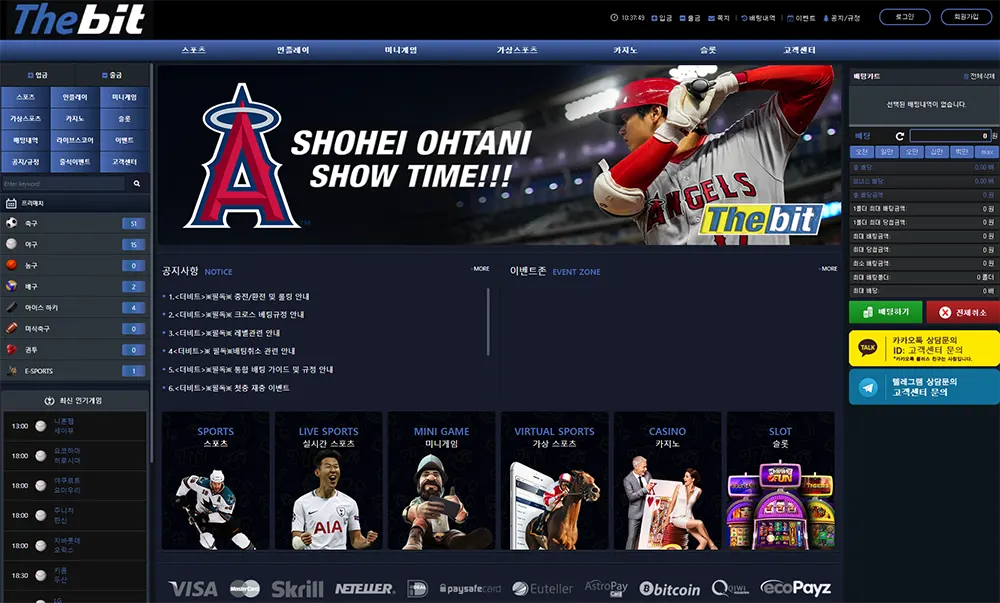Click the Enter keyword search field

(63, 184)
